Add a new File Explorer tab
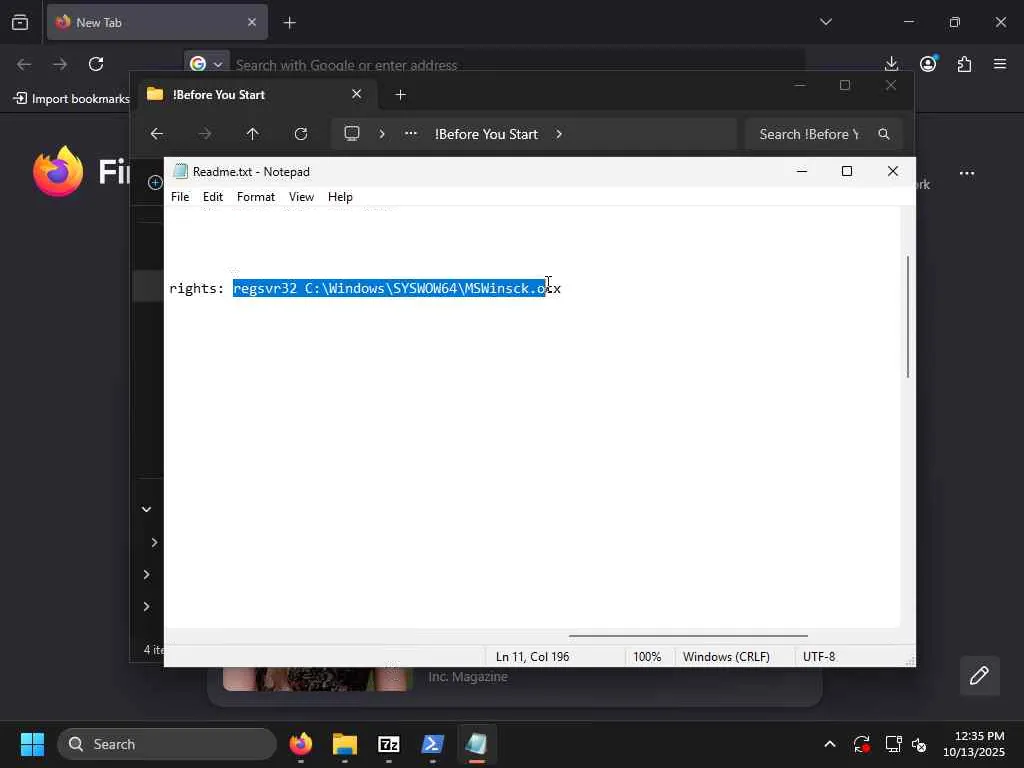Image resolution: width=1024 pixels, height=768 pixels. [400, 95]
